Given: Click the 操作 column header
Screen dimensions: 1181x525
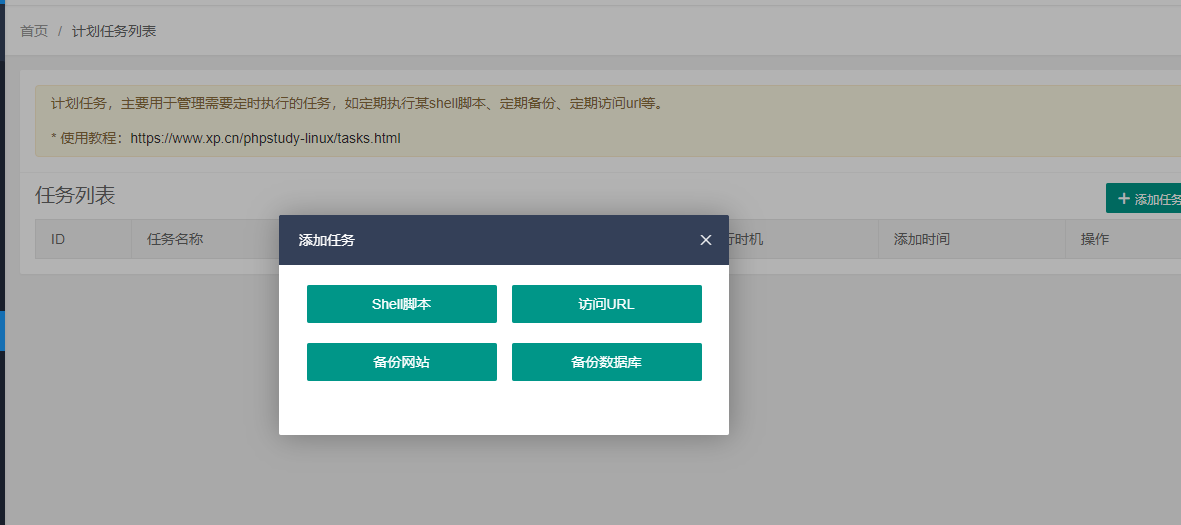Looking at the screenshot, I should 1094,240.
